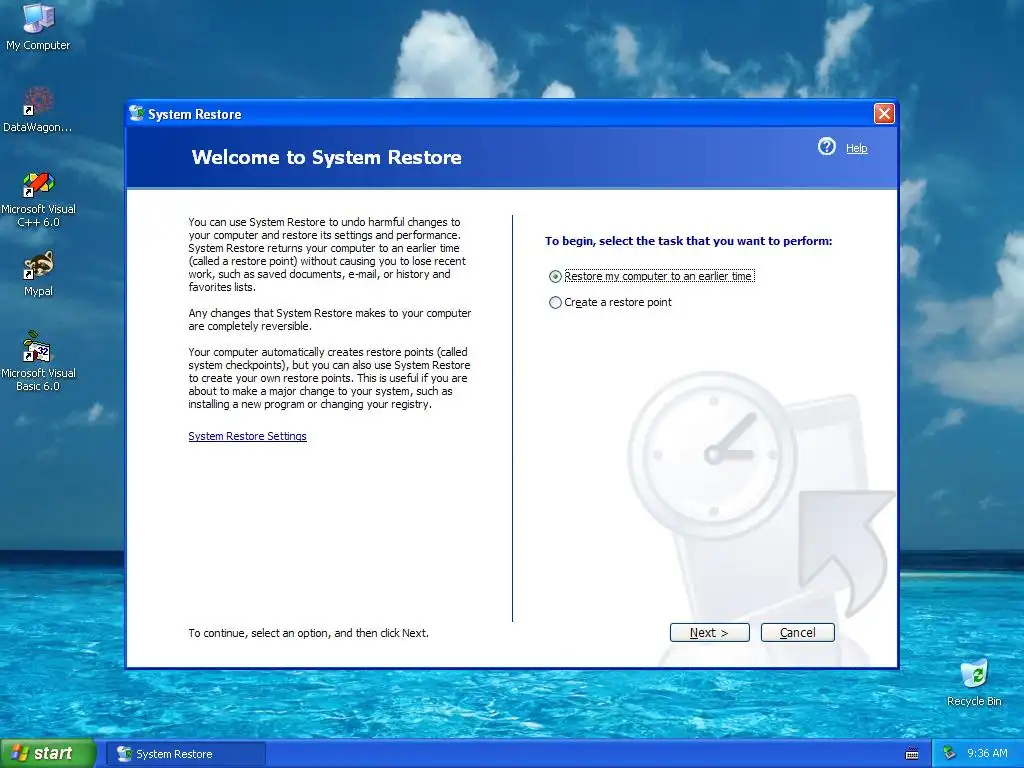Click the Next button
This screenshot has height=768, width=1024.
click(x=709, y=632)
